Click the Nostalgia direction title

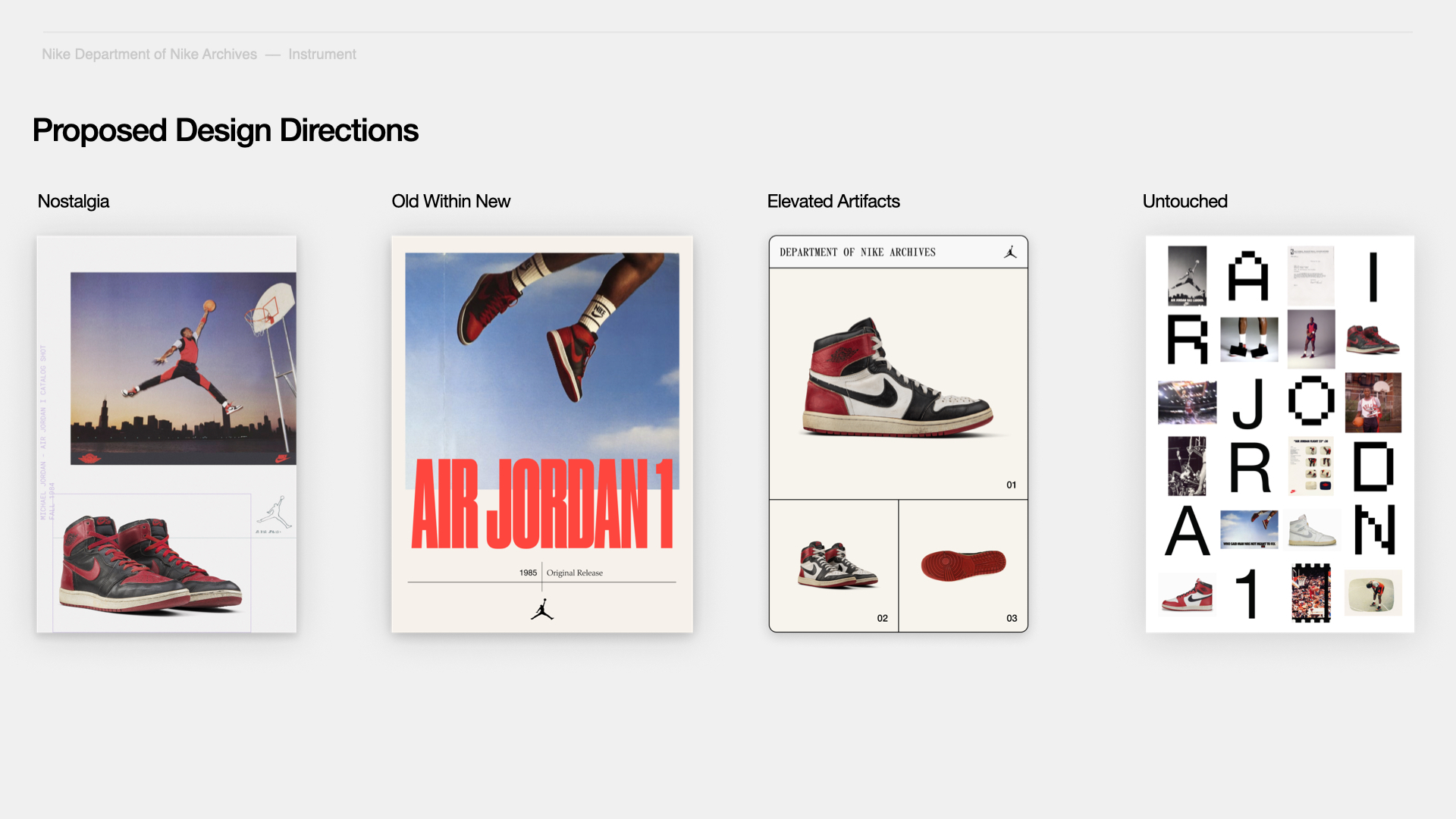click(74, 201)
